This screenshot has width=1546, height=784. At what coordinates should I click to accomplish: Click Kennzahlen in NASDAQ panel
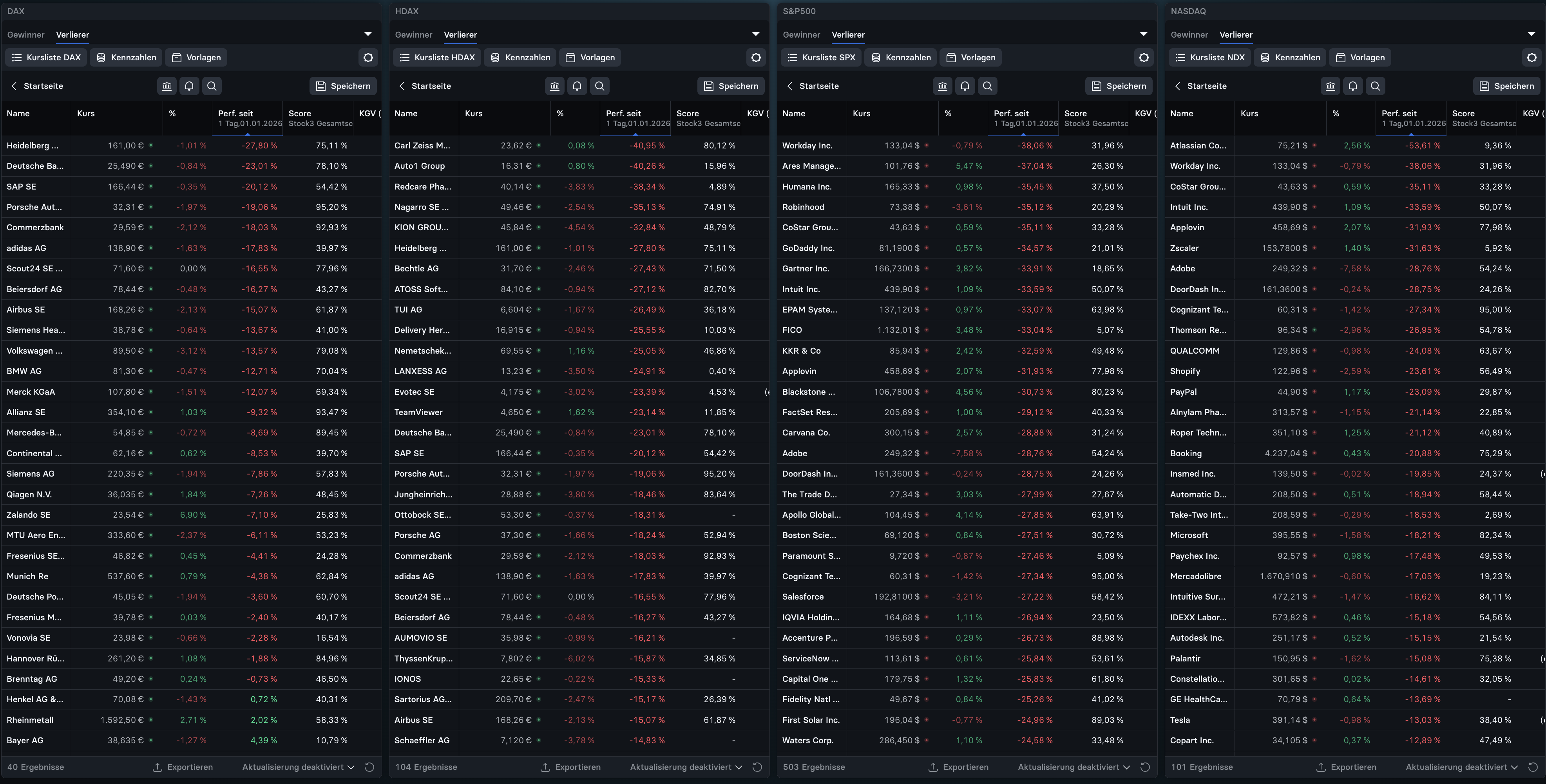[x=1290, y=58]
